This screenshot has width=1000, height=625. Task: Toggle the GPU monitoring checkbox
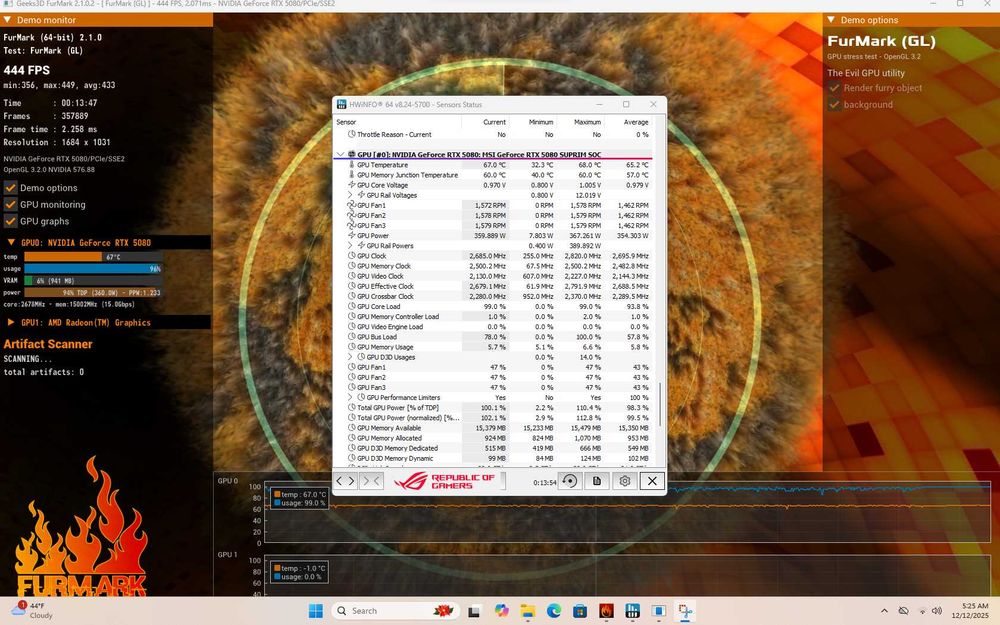click(11, 204)
